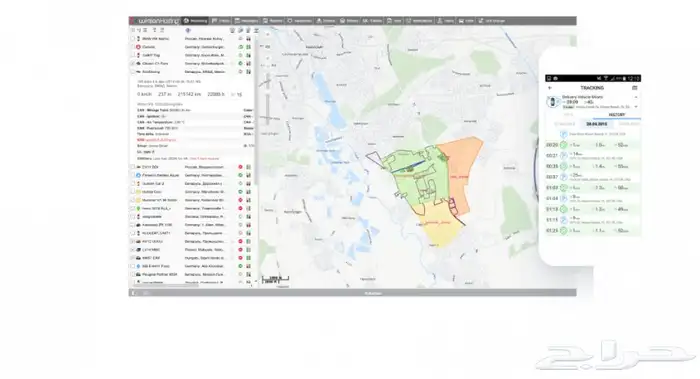The height and width of the screenshot is (379, 700).
Task: Expand the Delivery Vehicle dropdown chevron
Action: 636,97
